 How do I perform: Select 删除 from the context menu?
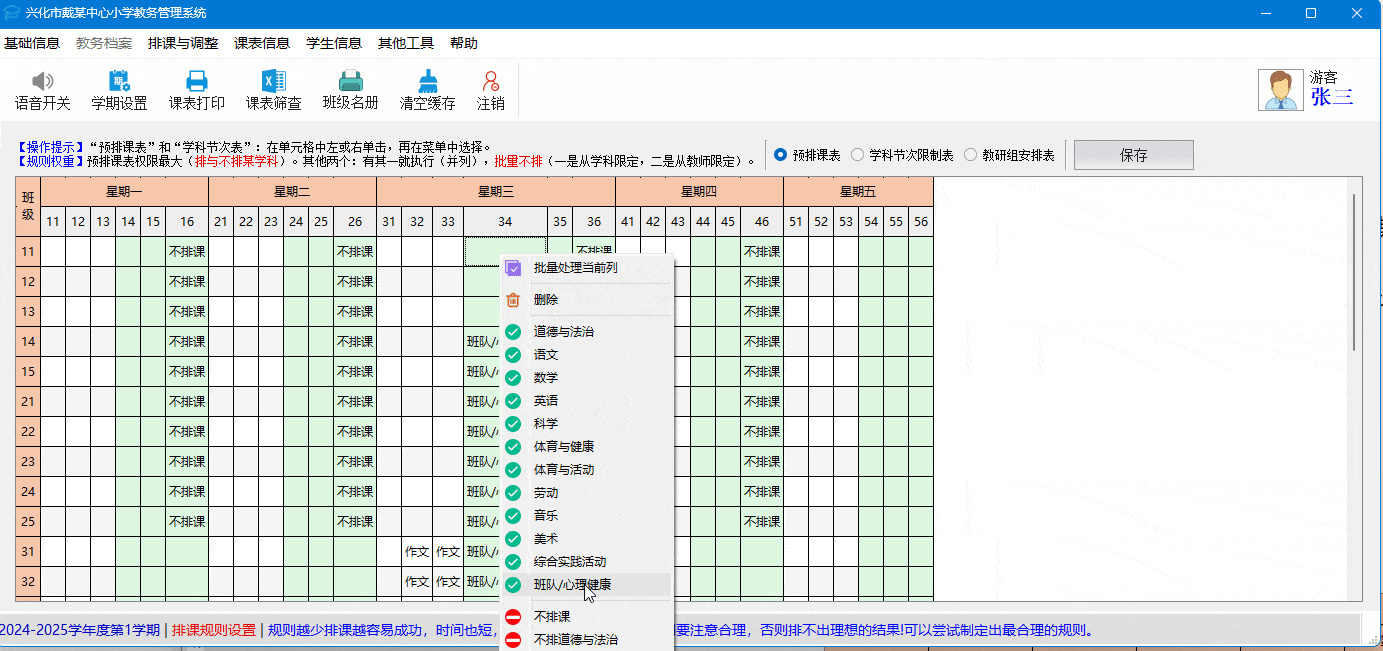click(x=546, y=299)
